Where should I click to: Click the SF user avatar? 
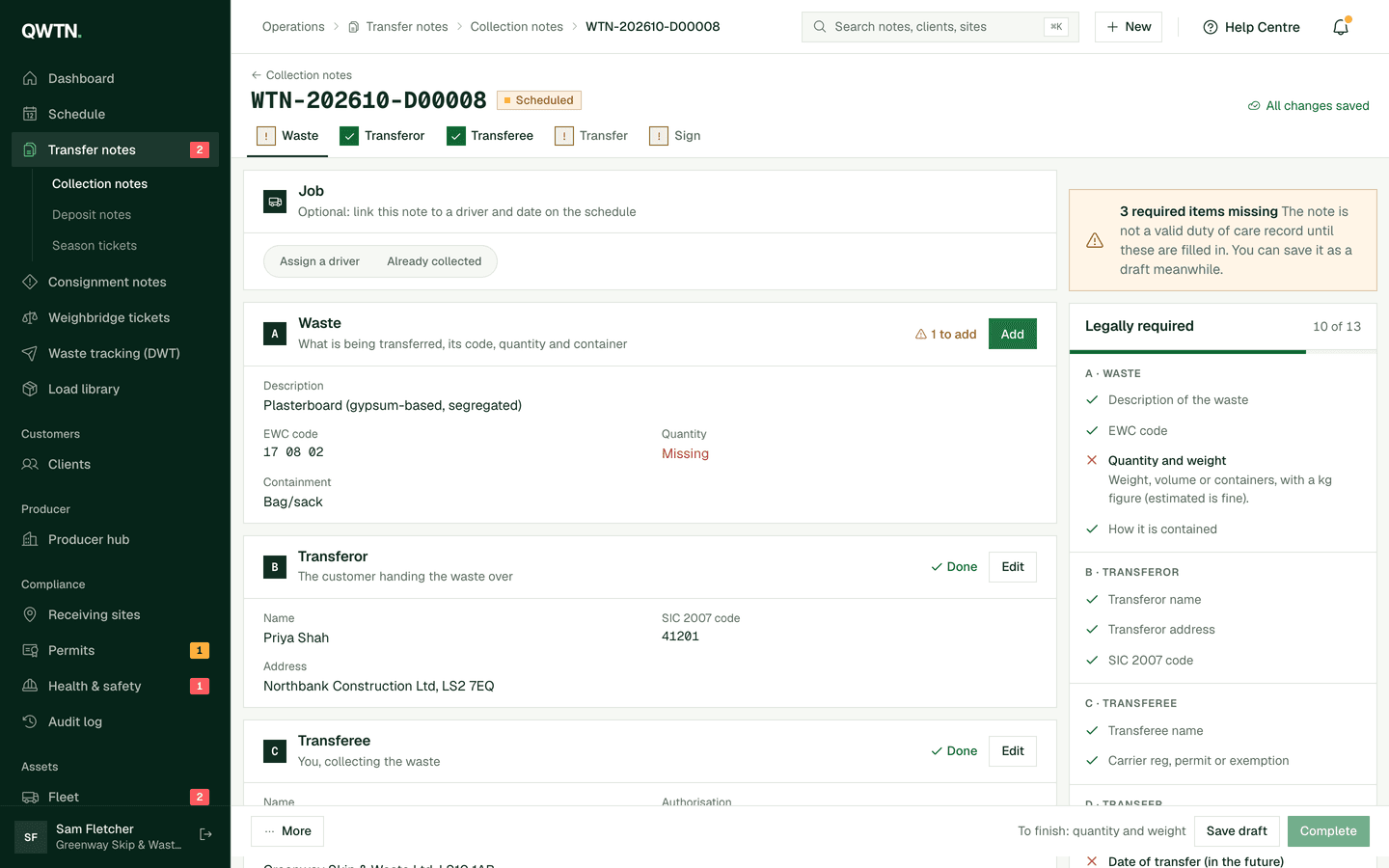point(31,837)
